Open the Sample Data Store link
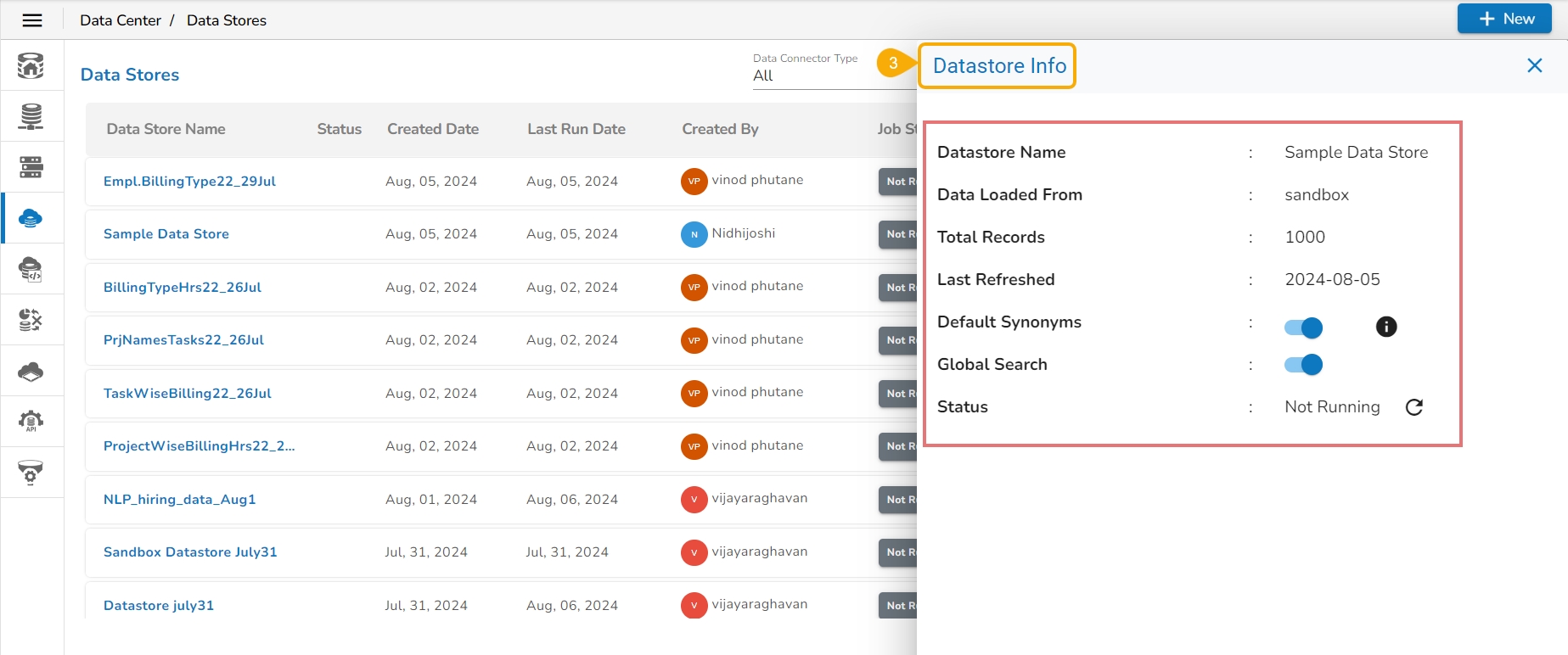Screen dimensions: 1568x655 (166, 234)
